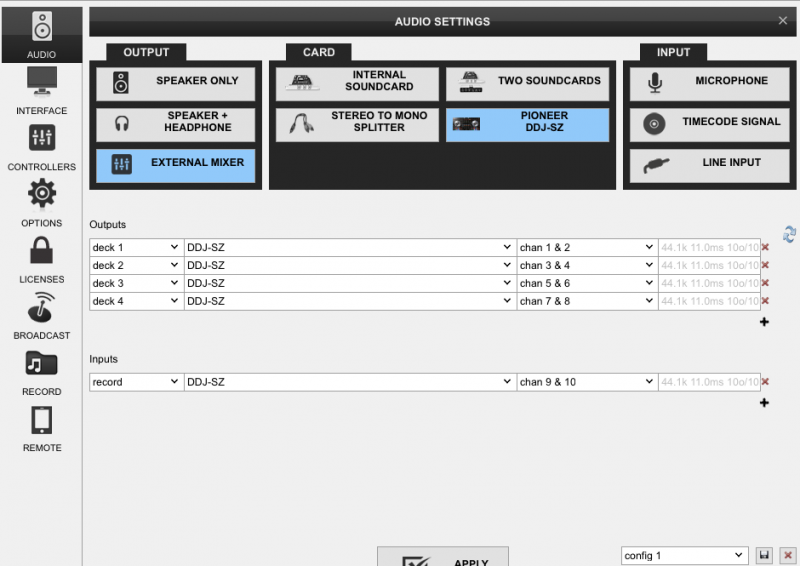Screen dimensions: 800x566
Task: Remove the deck 1 output row
Action: 765,248
